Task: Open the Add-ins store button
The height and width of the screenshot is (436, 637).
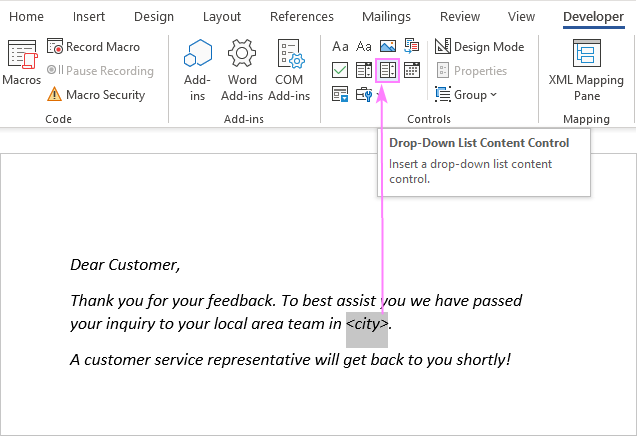Action: (x=197, y=70)
